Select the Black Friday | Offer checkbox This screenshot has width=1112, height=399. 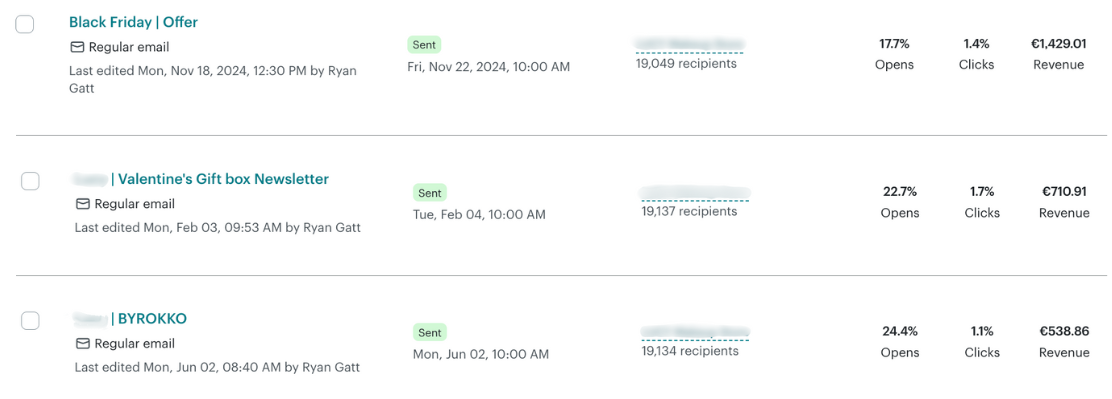25,24
